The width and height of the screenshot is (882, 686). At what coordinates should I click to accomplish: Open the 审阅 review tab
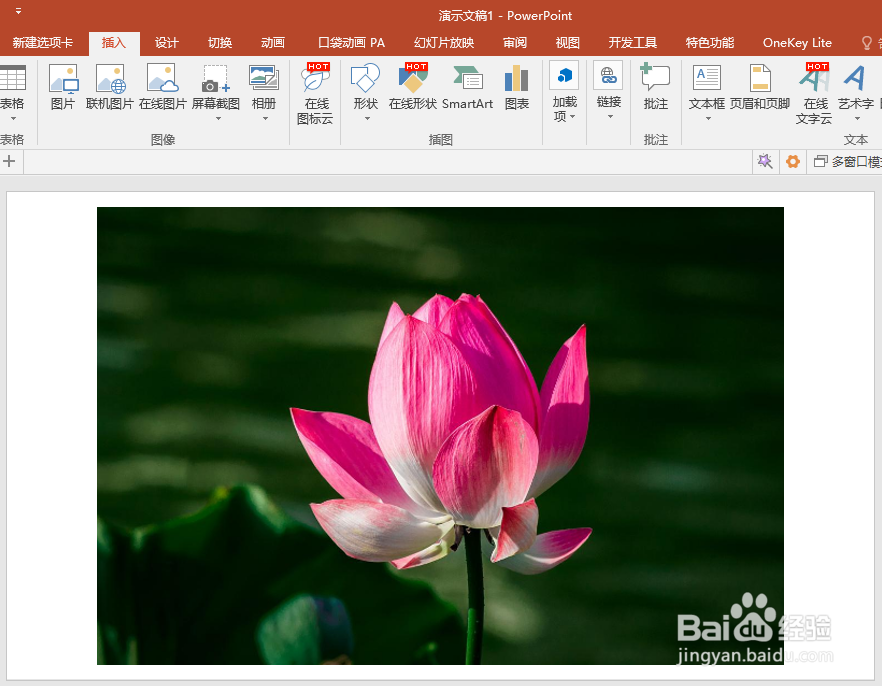[515, 43]
